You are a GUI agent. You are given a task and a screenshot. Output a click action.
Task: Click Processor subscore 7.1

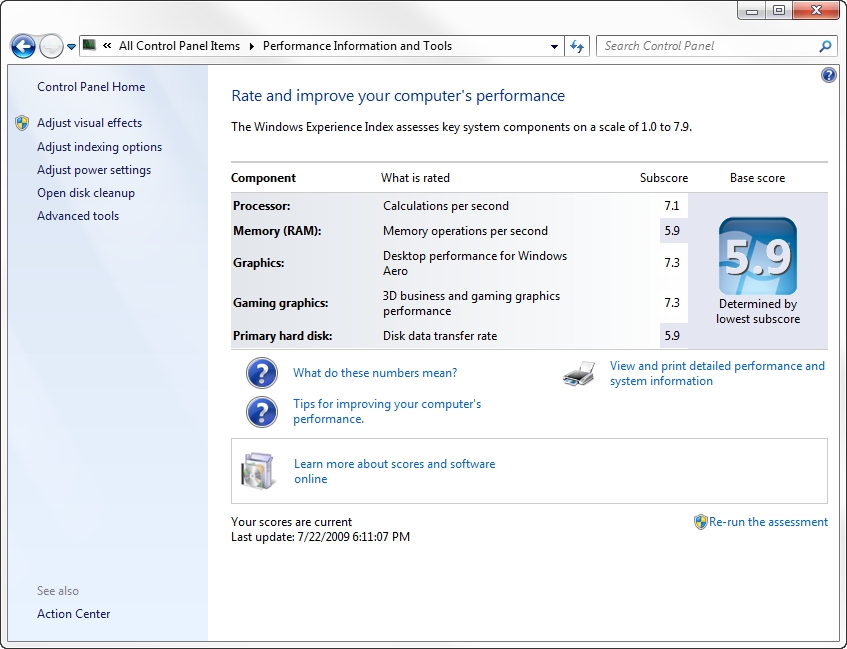[671, 206]
